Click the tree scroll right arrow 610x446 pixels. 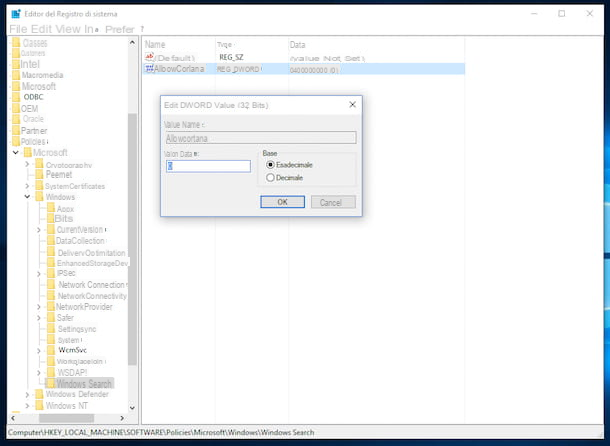coord(122,418)
